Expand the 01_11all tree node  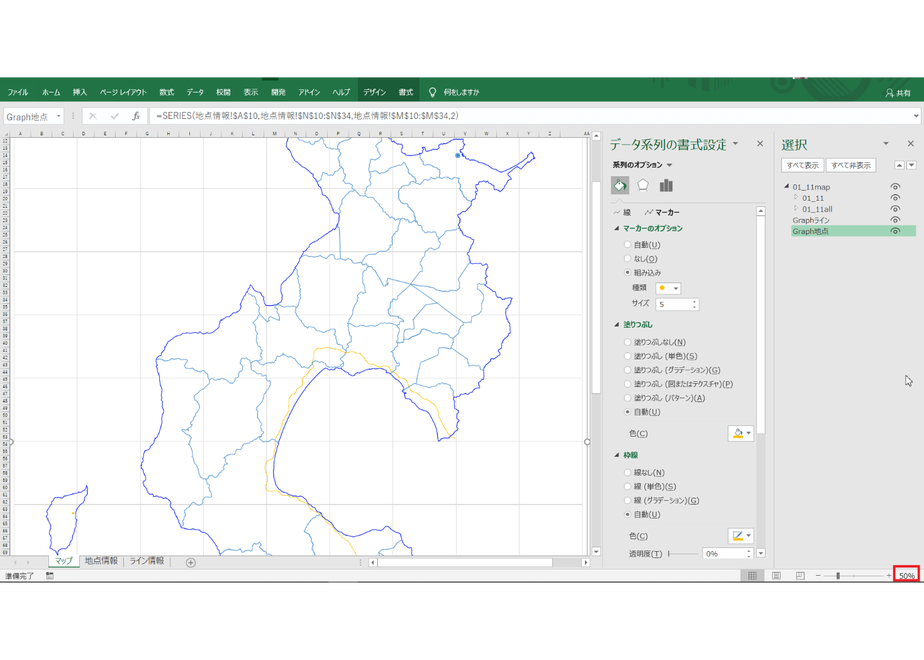[796, 208]
